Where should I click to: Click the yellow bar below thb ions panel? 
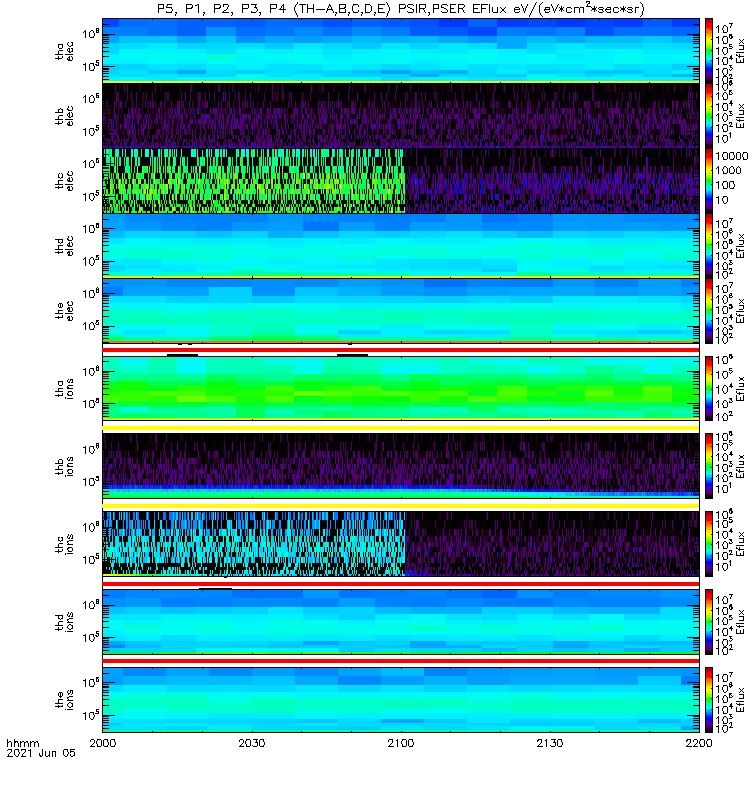click(401, 506)
